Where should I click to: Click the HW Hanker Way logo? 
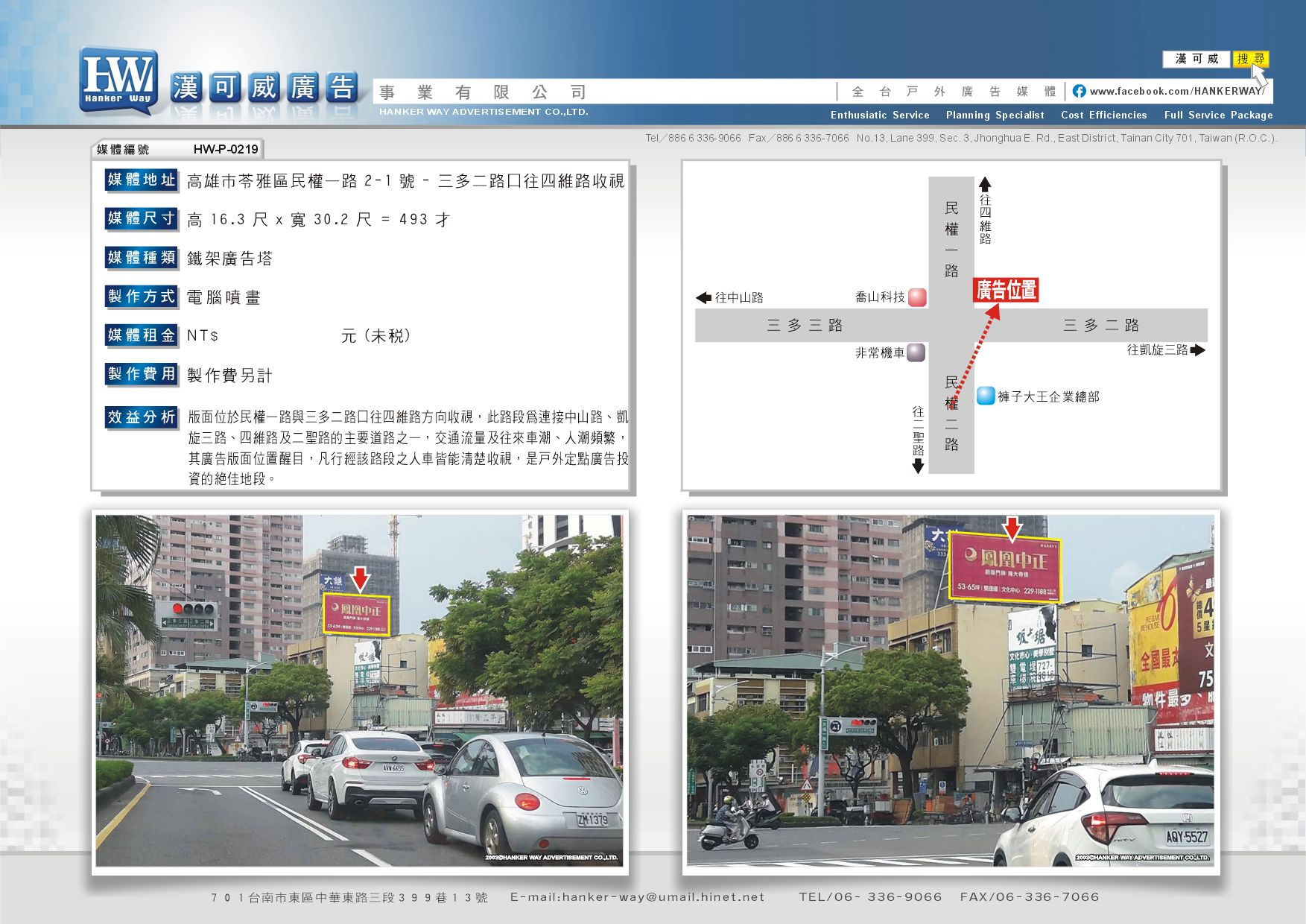pyautogui.click(x=119, y=81)
